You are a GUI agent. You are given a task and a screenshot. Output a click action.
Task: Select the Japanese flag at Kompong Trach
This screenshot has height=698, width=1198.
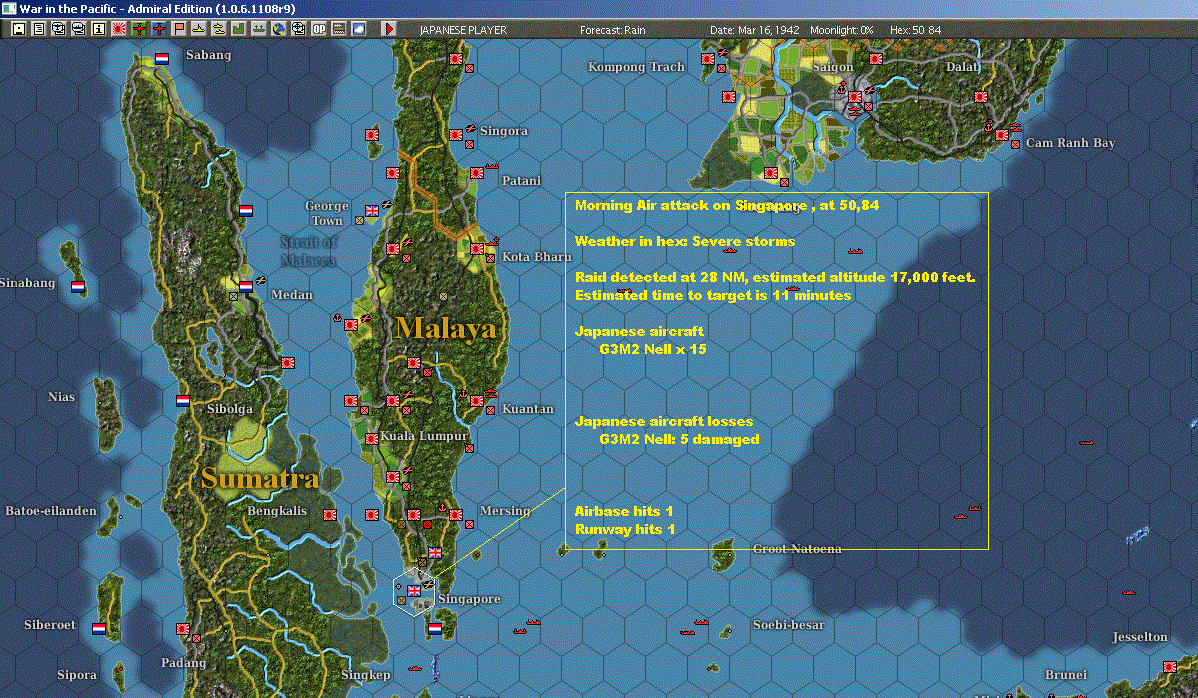point(708,59)
